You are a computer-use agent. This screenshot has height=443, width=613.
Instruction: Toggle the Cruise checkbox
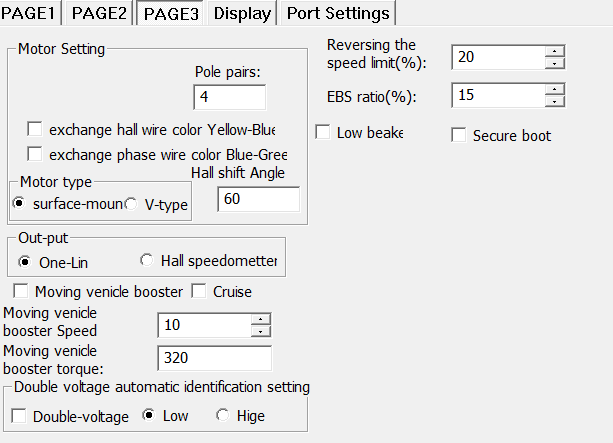198,291
